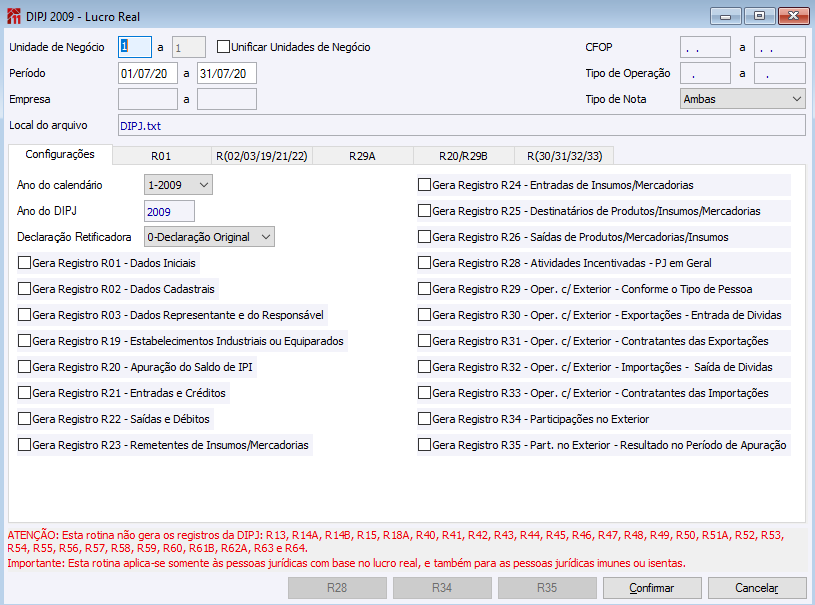Click the Local do arquivo field DIPJ.txt
815x605 pixels.
click(x=462, y=125)
